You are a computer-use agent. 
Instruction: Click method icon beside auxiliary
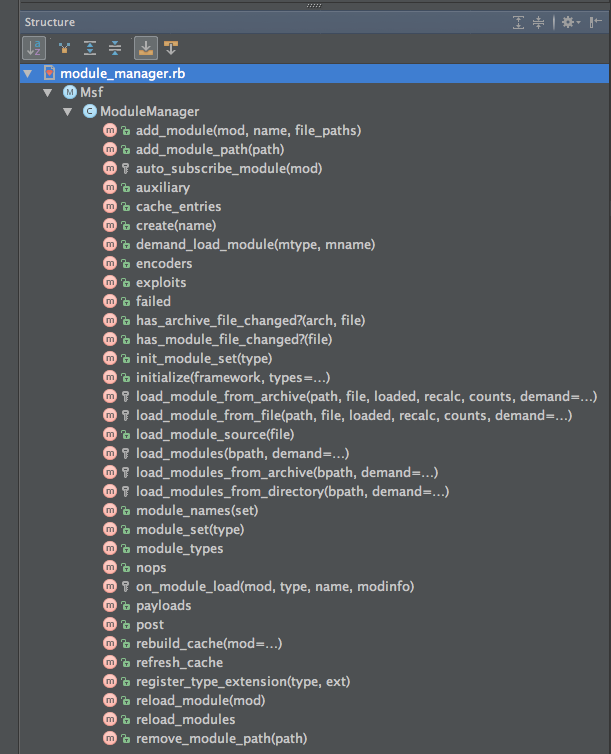(110, 187)
